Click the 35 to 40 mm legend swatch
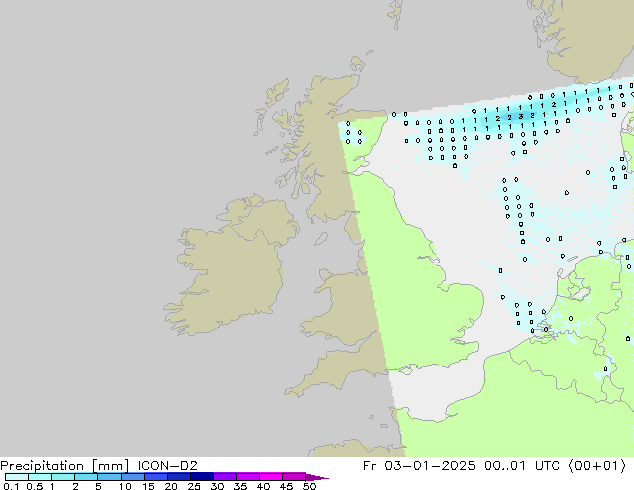 247,477
